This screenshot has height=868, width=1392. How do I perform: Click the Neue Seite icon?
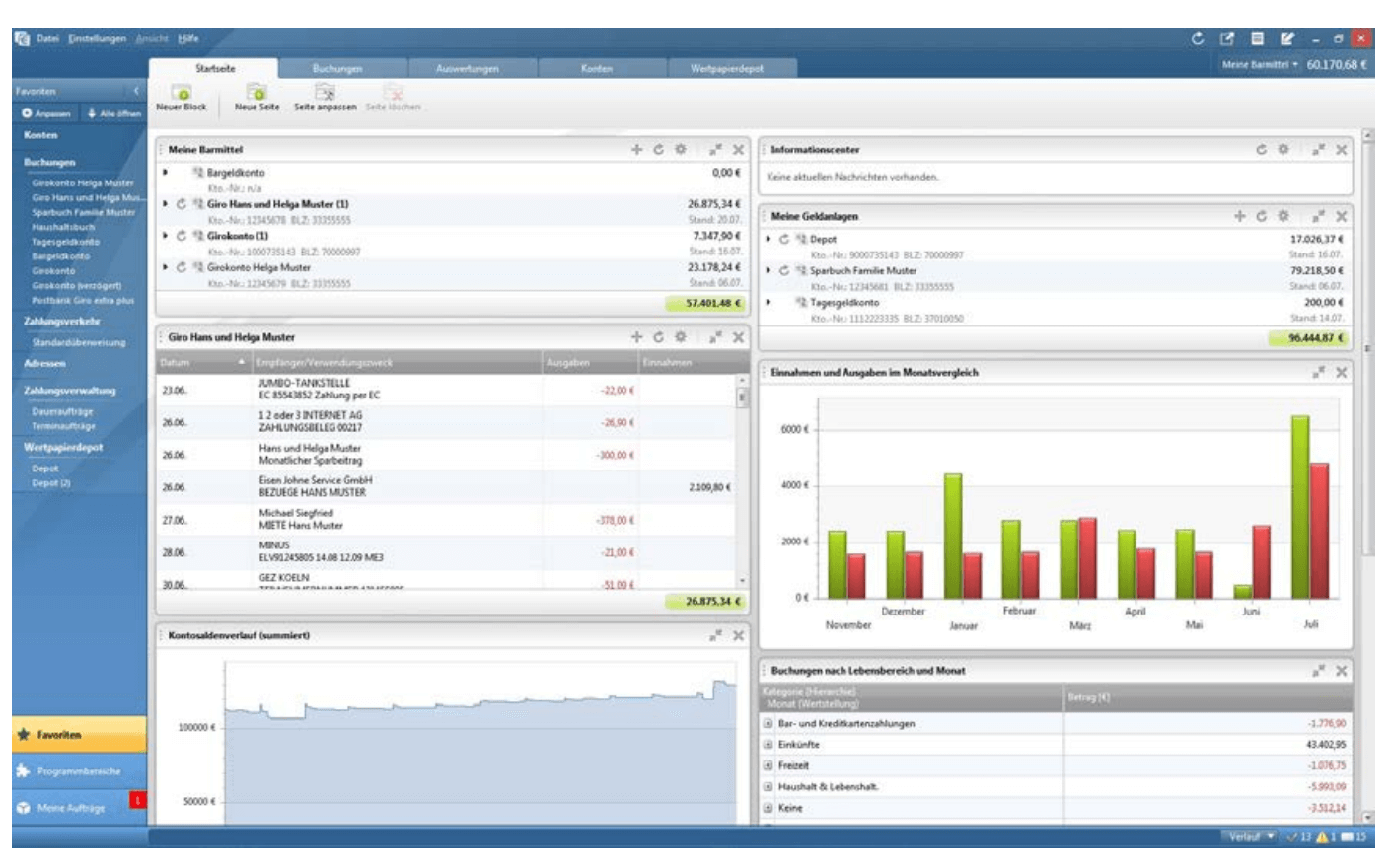point(256,94)
